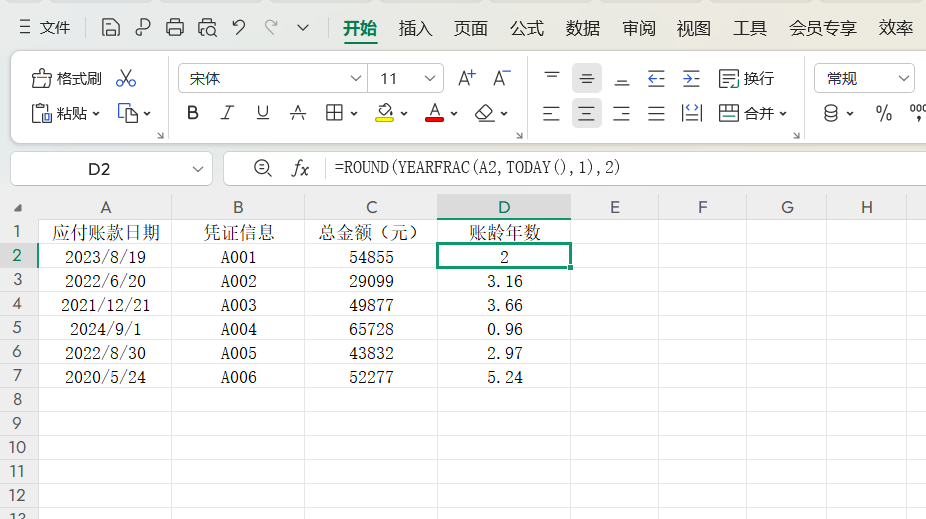Select cell C4 containing 49877
The height and width of the screenshot is (519, 926).
[371, 305]
